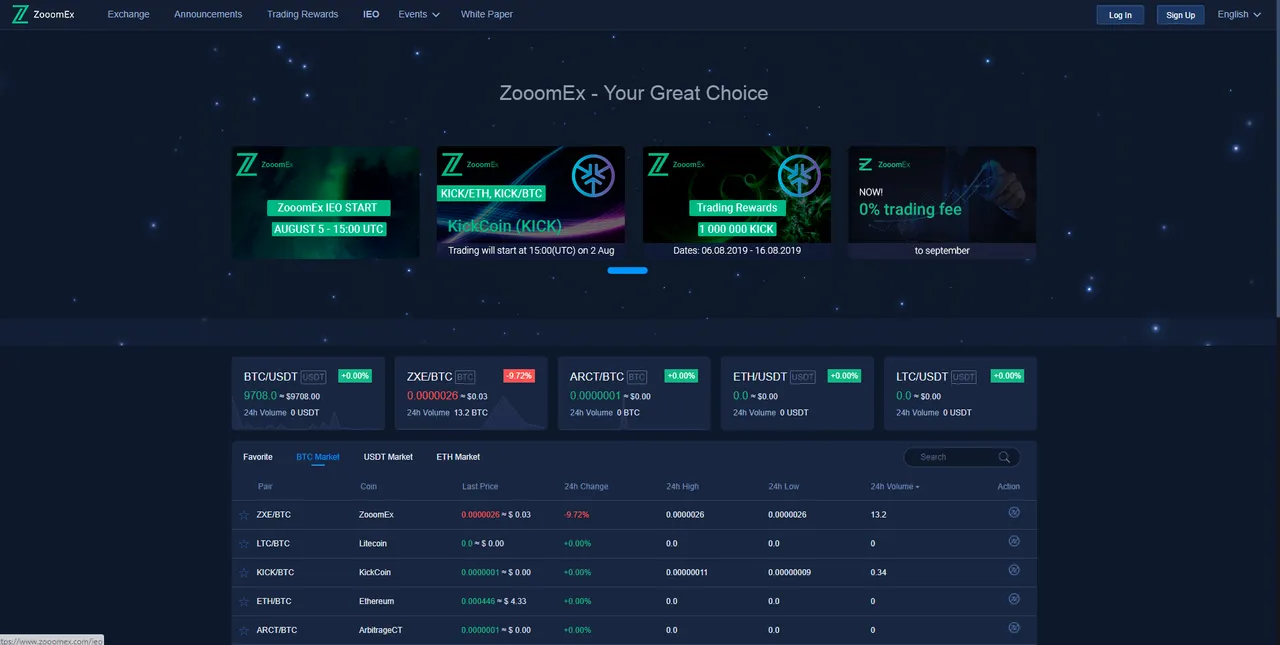
Task: Click the search magnifier icon
Action: [1004, 457]
